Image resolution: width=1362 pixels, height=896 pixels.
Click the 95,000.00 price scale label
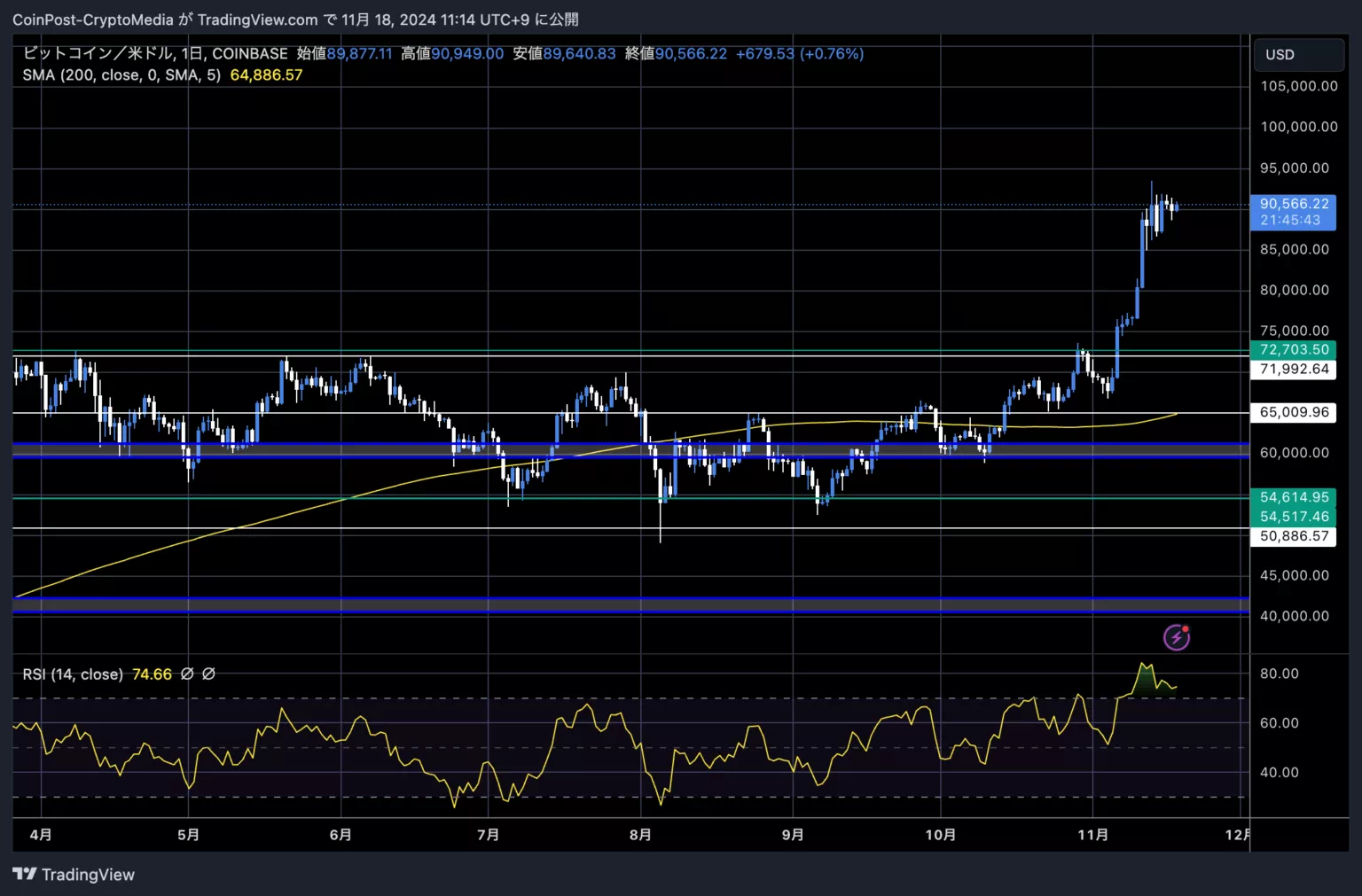point(1295,168)
